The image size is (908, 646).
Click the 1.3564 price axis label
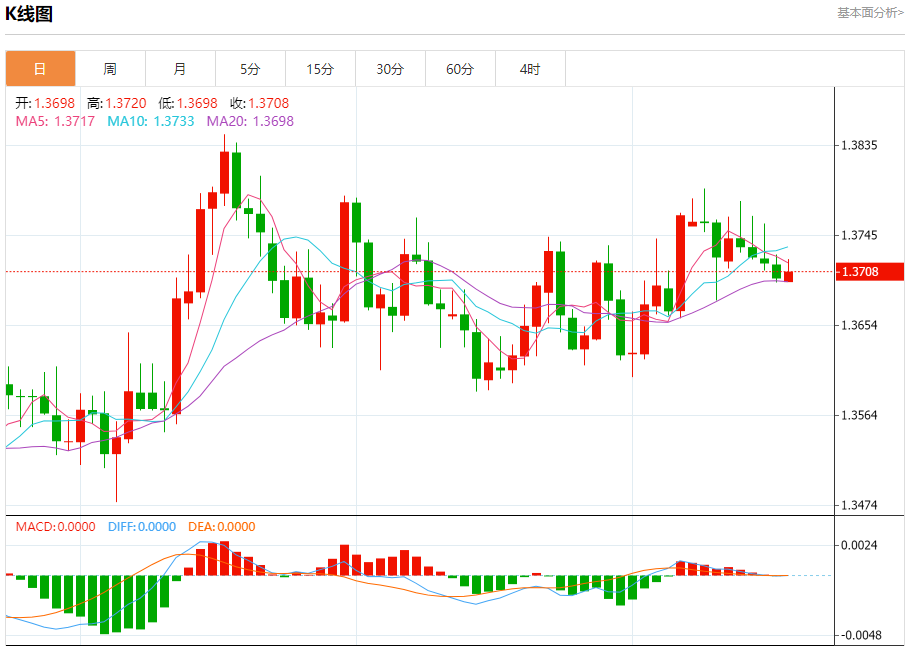[859, 415]
